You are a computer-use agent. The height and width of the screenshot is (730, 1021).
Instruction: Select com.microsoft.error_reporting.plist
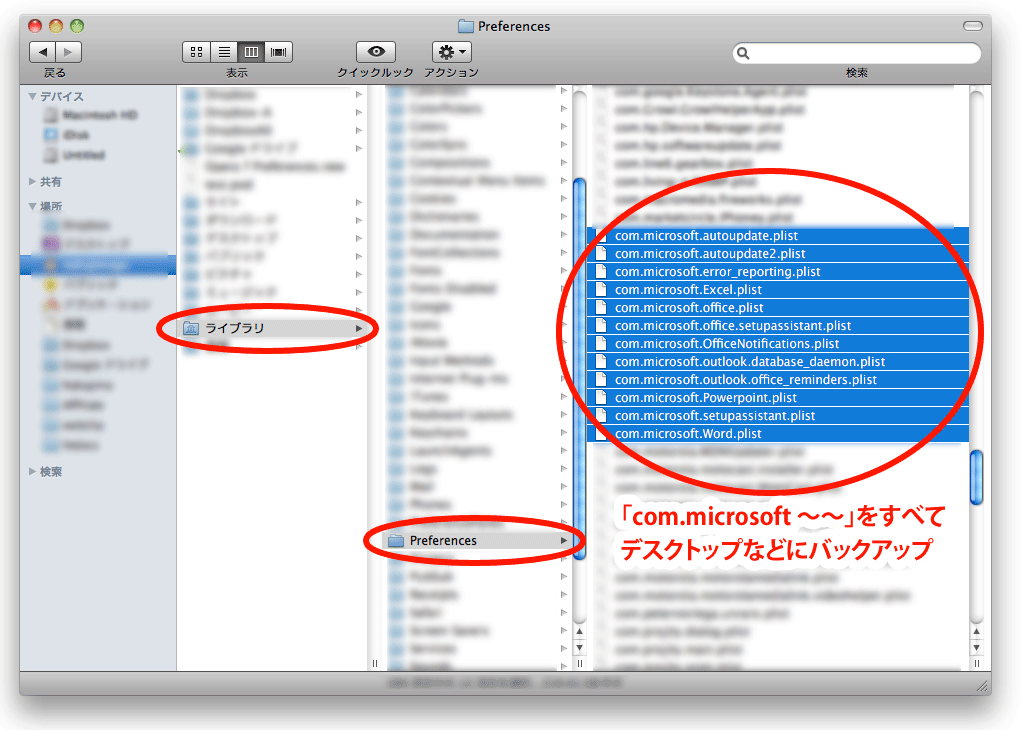tap(778, 272)
